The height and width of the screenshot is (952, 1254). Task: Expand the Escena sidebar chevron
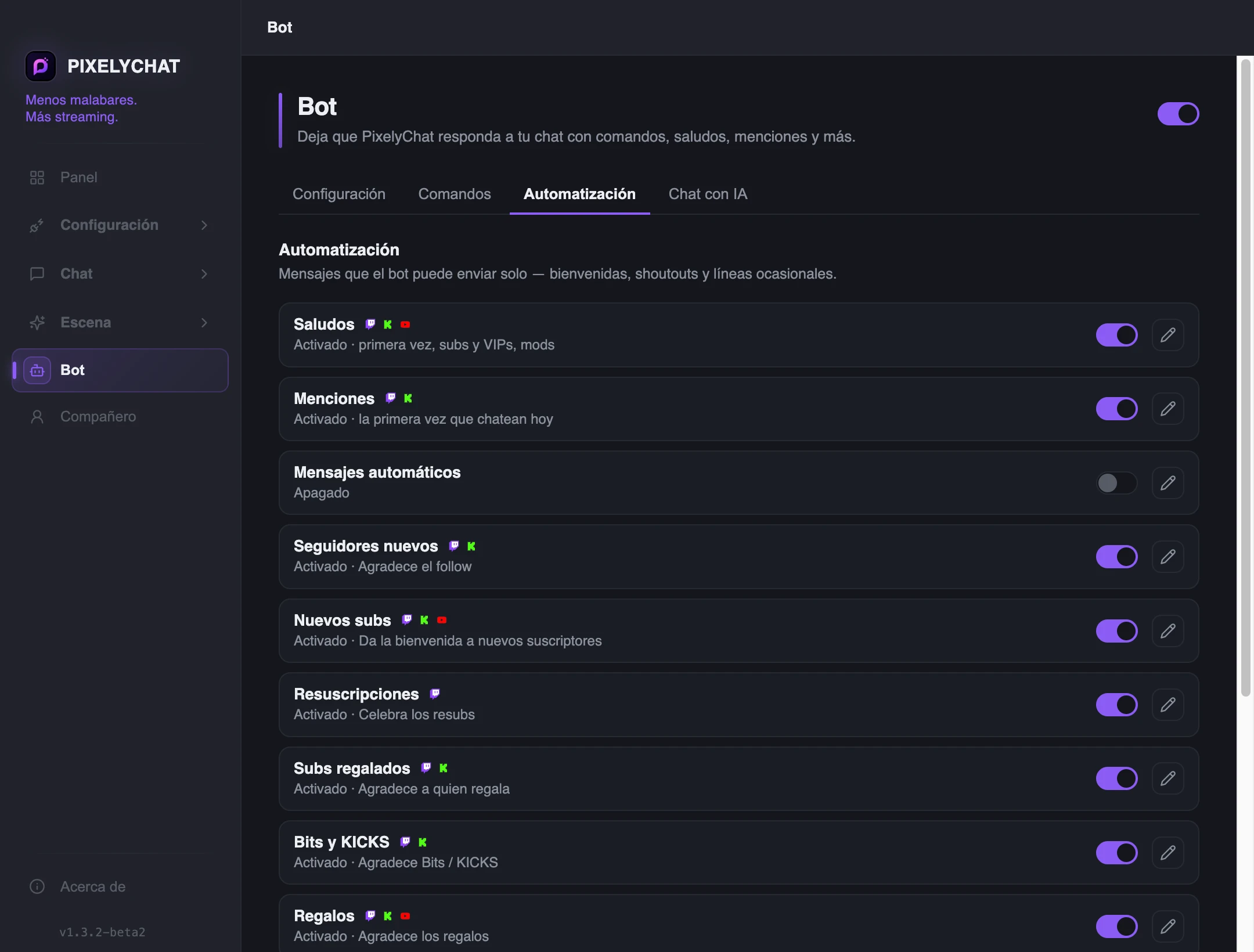click(x=204, y=323)
